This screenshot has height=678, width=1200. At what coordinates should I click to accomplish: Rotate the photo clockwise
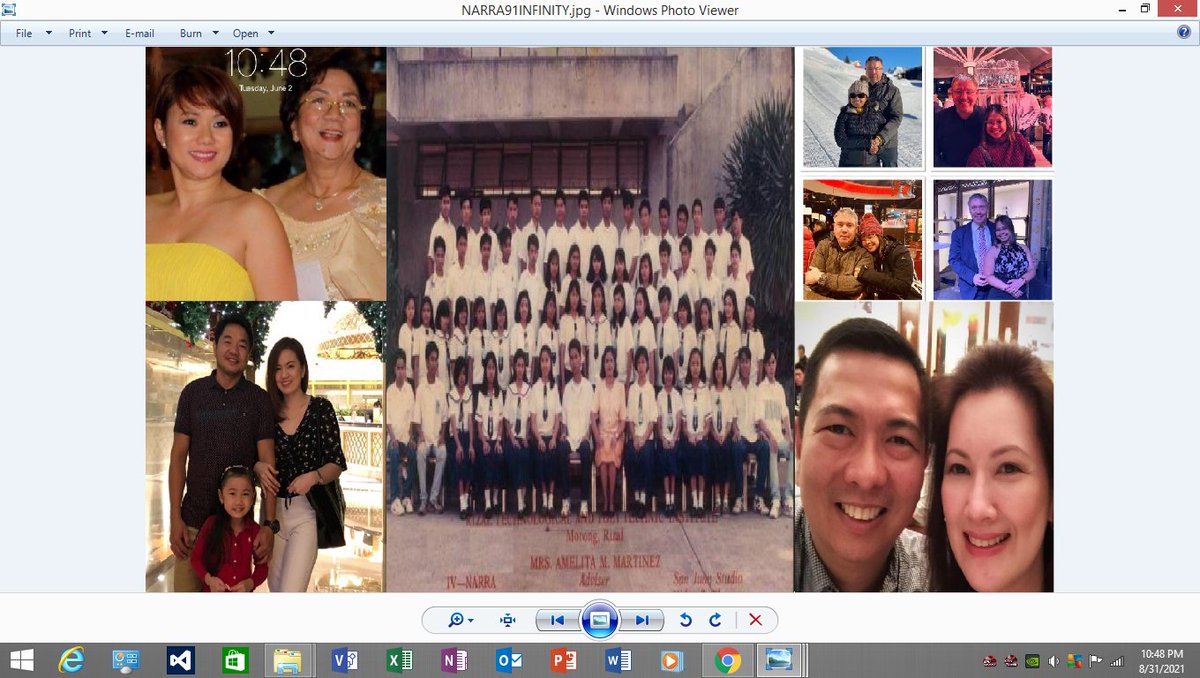pos(715,620)
